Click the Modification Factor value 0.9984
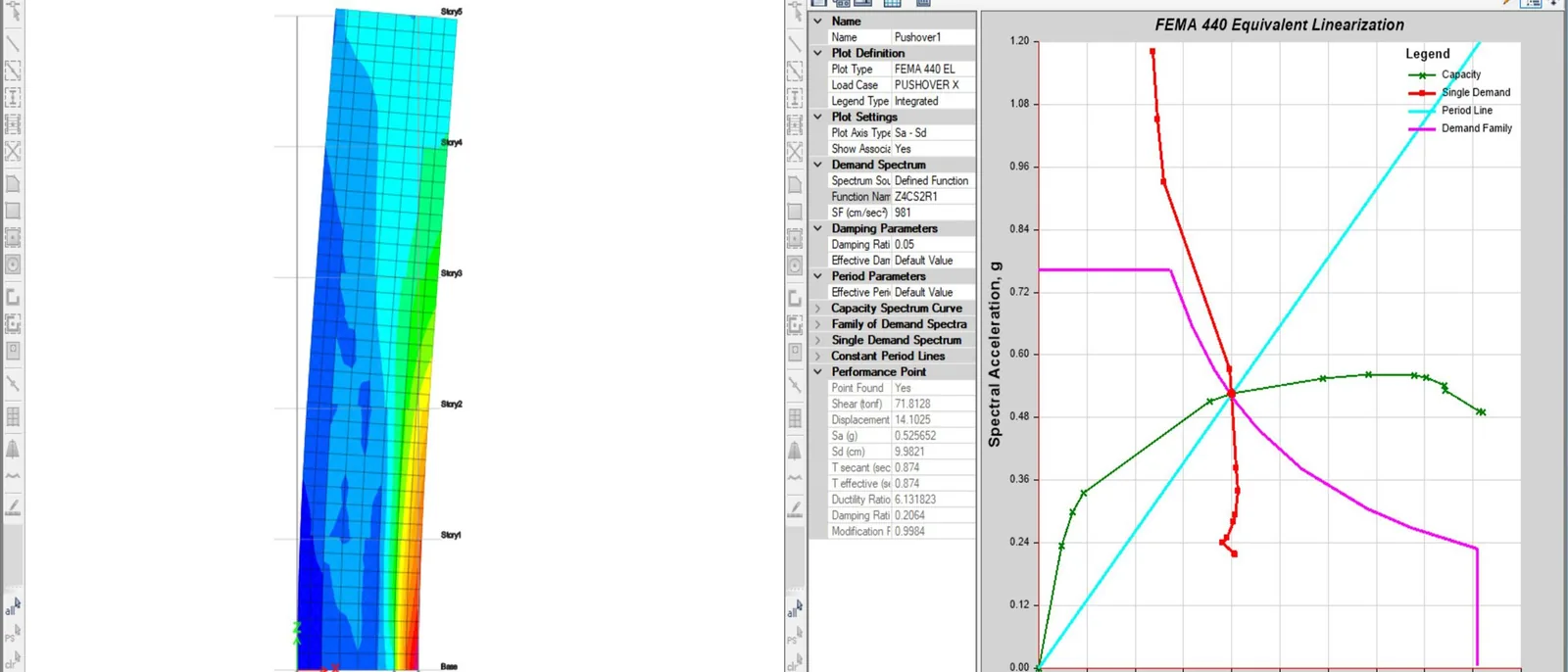Image resolution: width=1568 pixels, height=672 pixels. coord(933,531)
